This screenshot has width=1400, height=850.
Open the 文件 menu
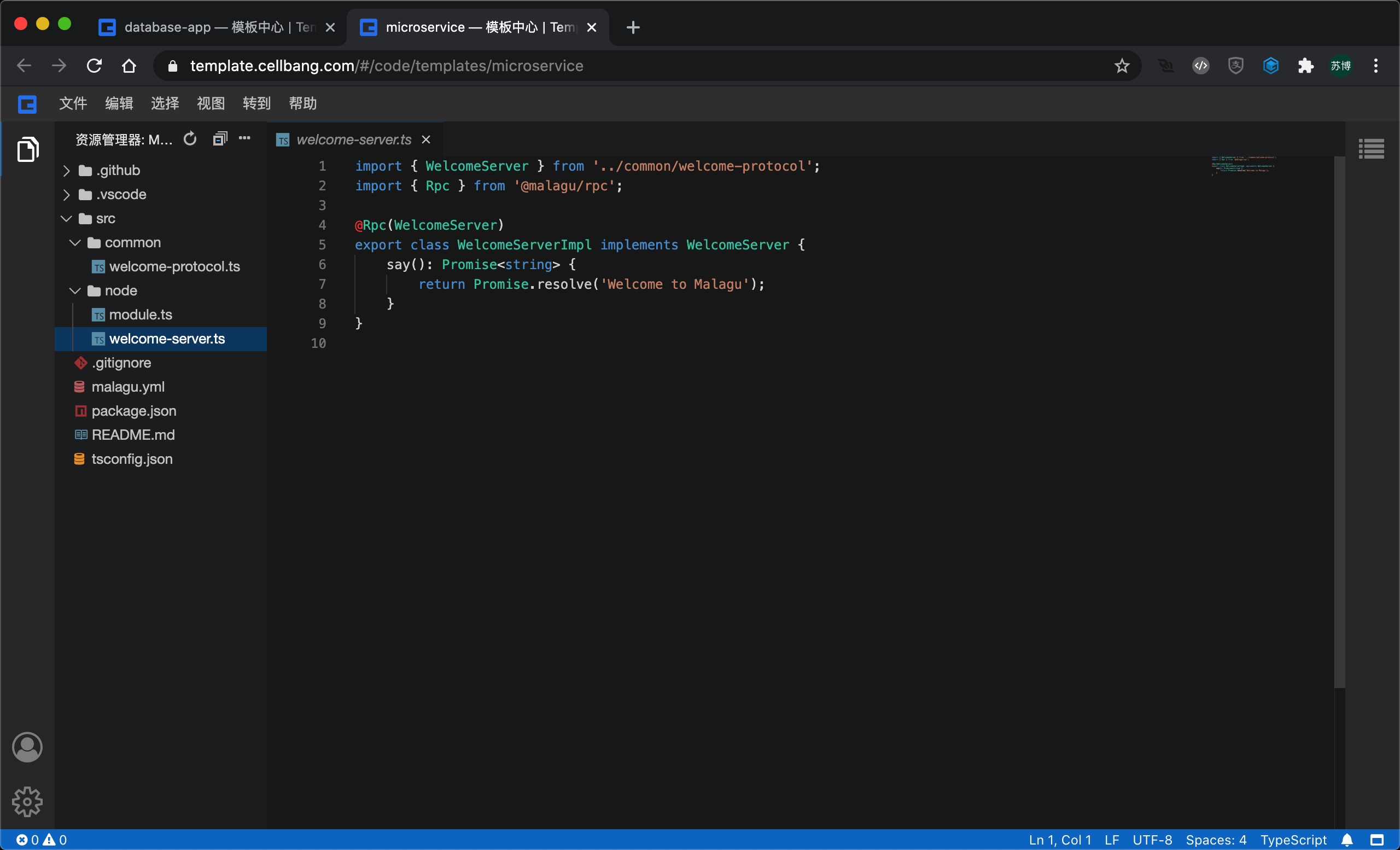(73, 103)
